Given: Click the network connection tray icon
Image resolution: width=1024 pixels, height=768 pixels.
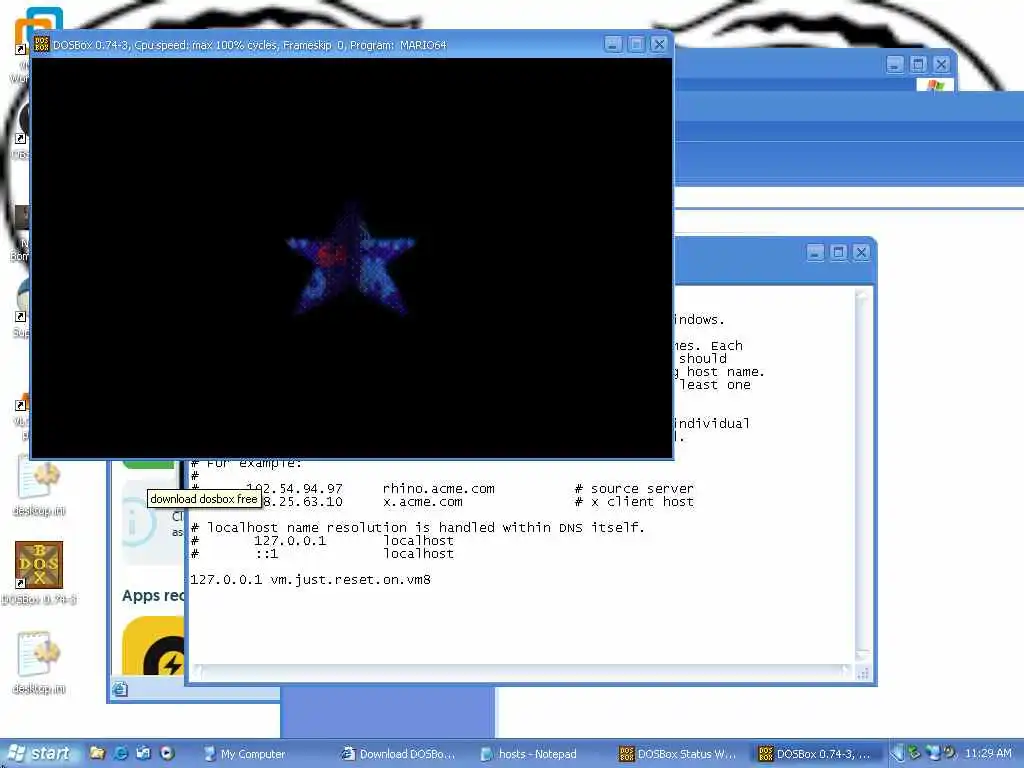Looking at the screenshot, I should (x=933, y=753).
